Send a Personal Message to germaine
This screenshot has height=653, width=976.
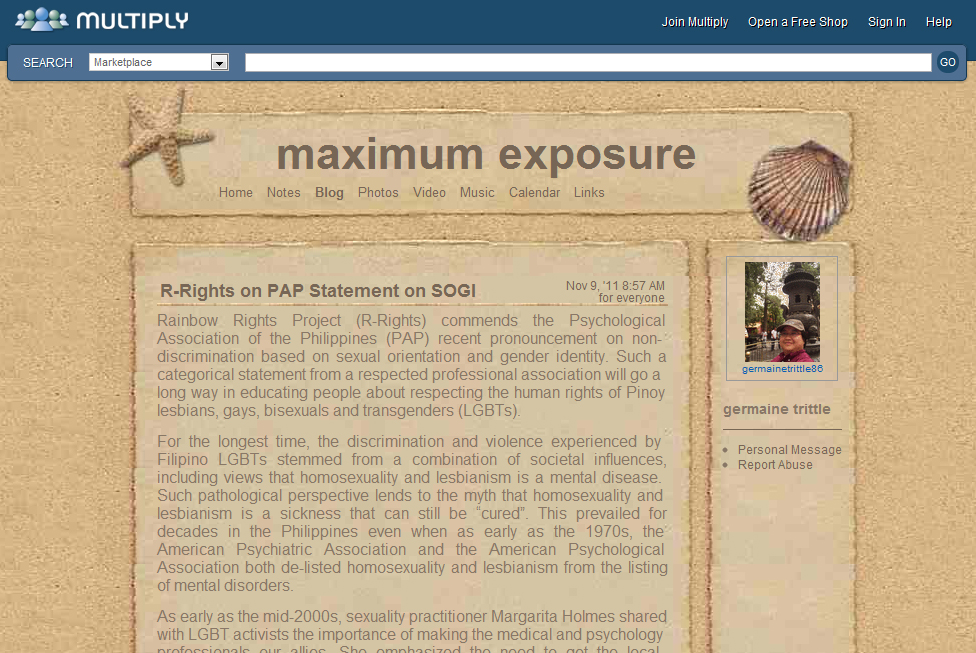point(789,450)
